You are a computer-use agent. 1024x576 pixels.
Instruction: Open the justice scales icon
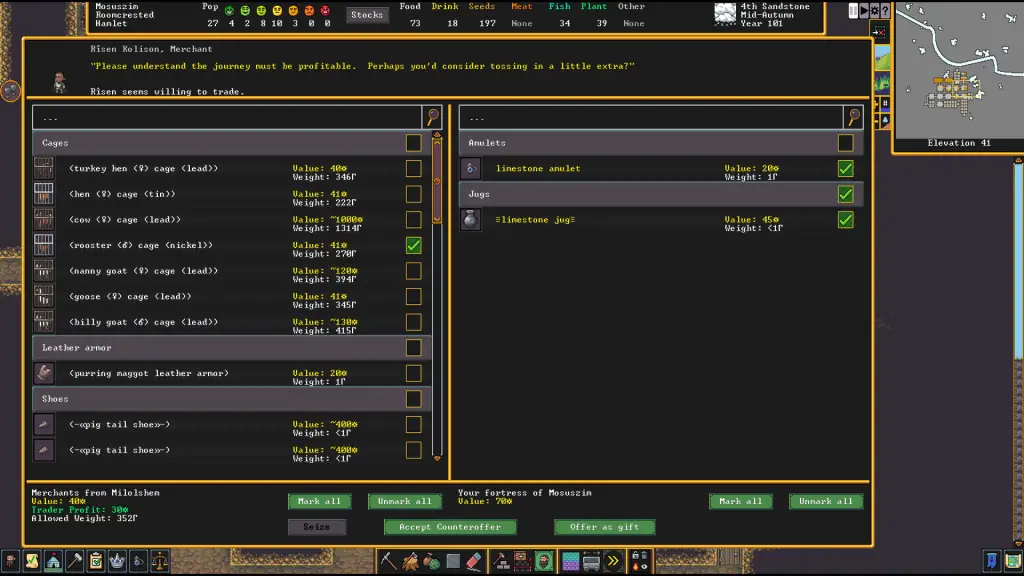click(x=159, y=561)
